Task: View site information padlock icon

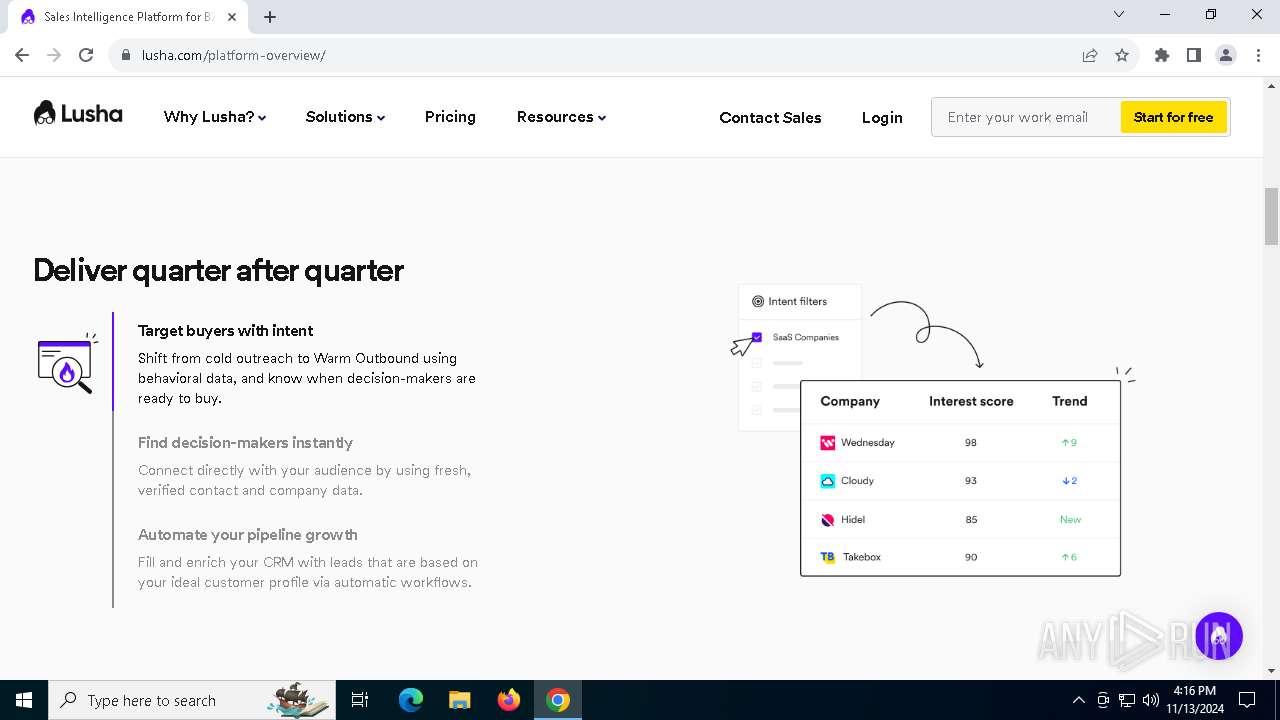Action: click(x=126, y=55)
